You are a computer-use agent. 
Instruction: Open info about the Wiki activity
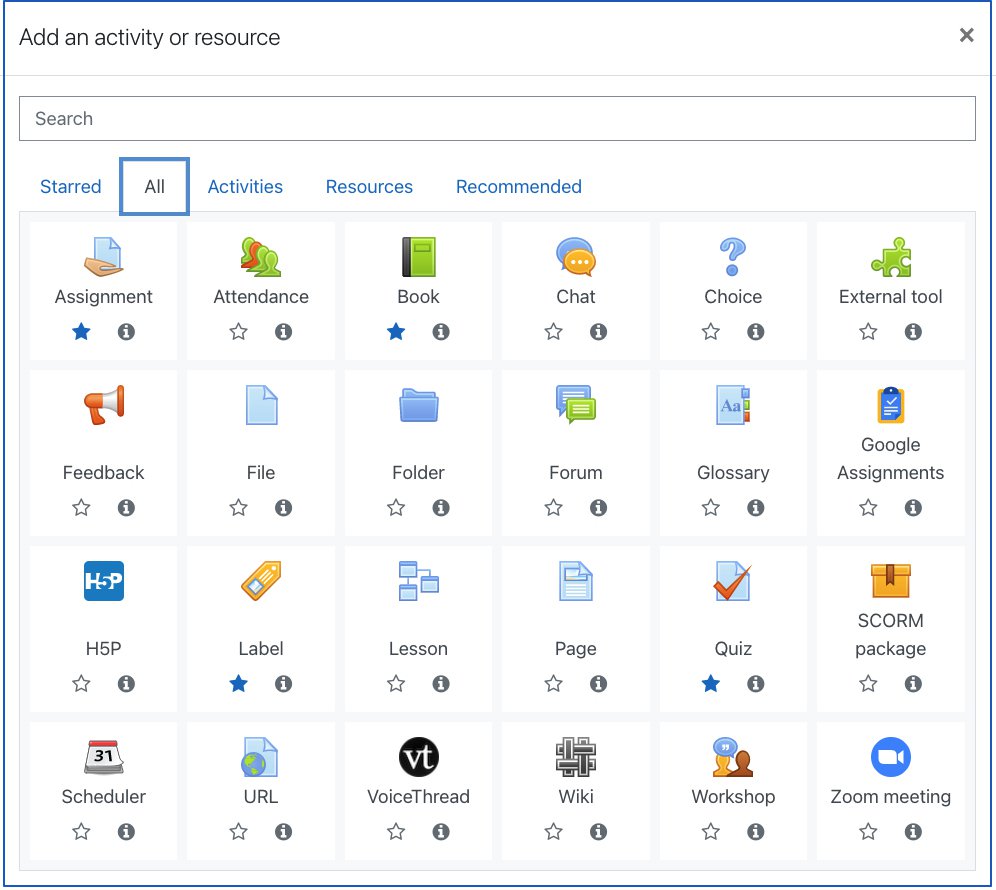(x=598, y=832)
